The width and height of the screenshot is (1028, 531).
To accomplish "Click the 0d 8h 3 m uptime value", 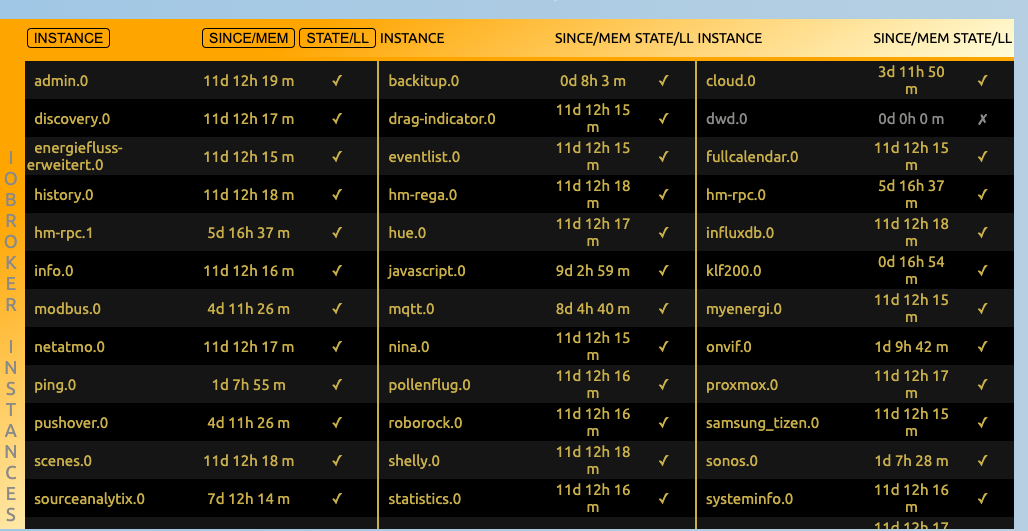I will coord(593,81).
